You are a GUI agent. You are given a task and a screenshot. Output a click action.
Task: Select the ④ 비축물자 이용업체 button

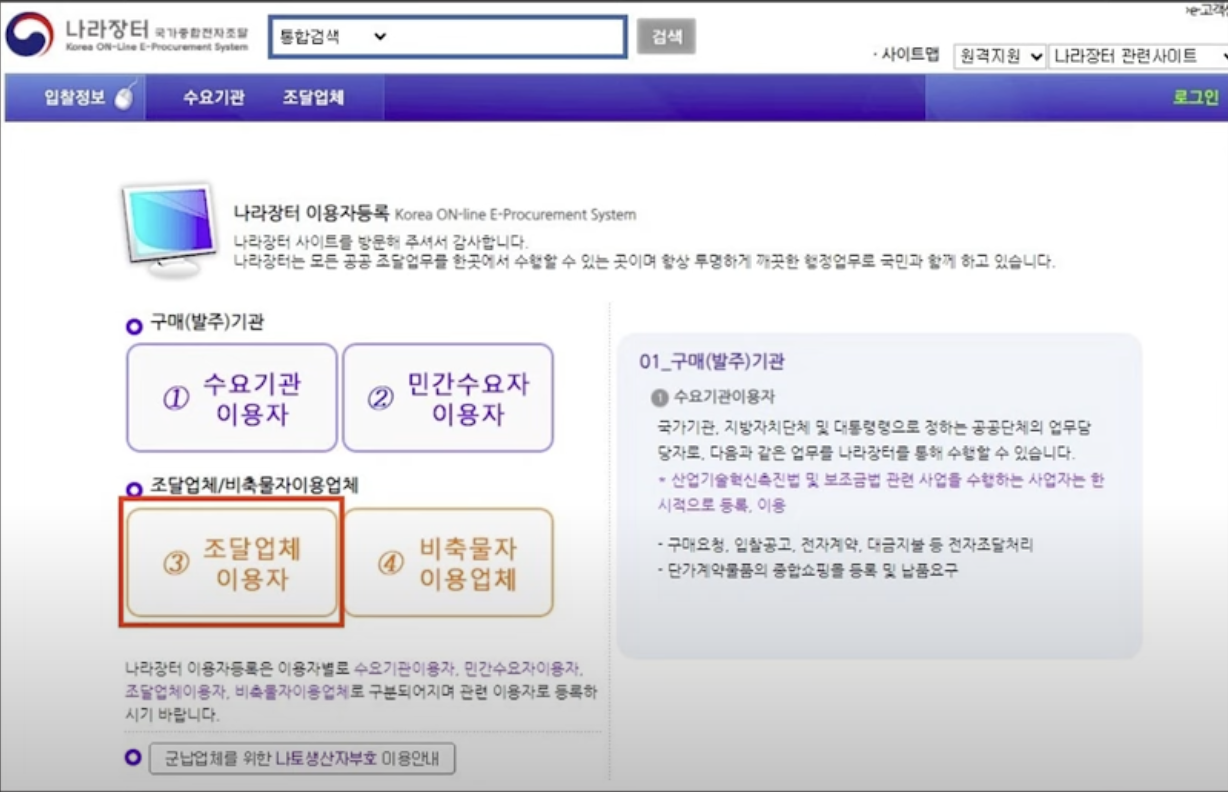[x=448, y=563]
